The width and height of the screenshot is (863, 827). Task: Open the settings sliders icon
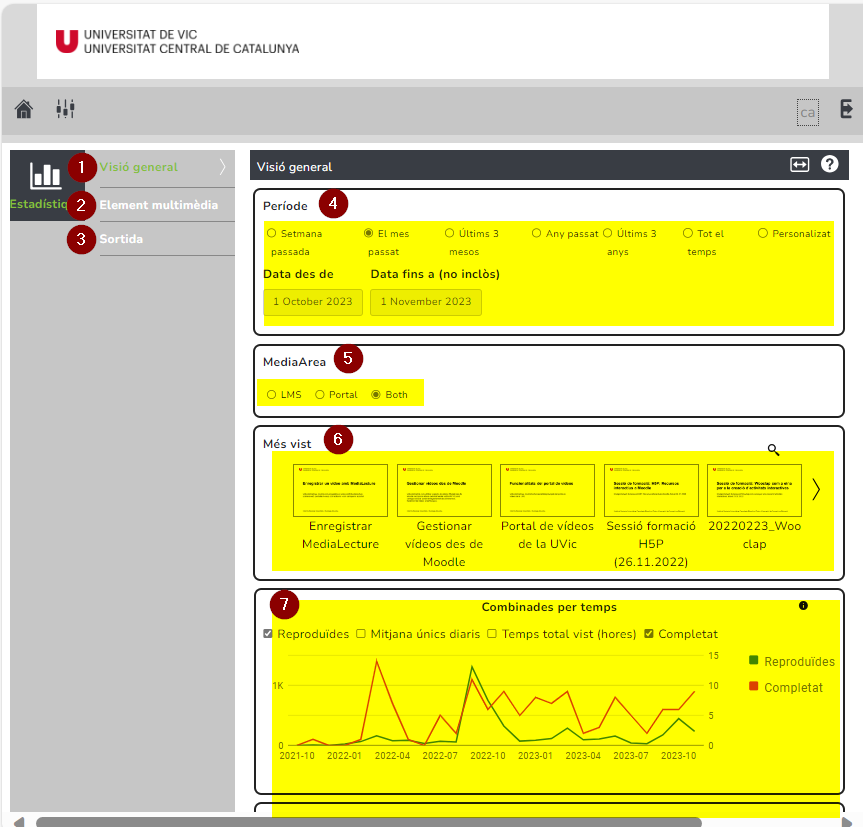tap(65, 108)
